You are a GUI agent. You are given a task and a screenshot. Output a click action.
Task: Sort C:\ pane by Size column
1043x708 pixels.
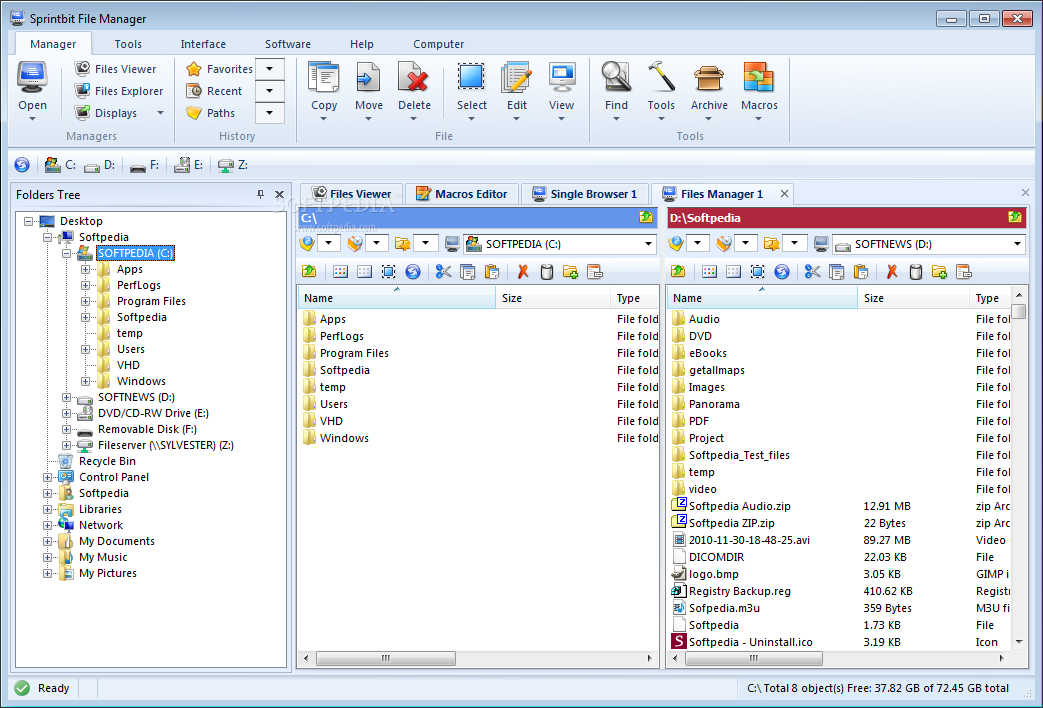point(553,298)
